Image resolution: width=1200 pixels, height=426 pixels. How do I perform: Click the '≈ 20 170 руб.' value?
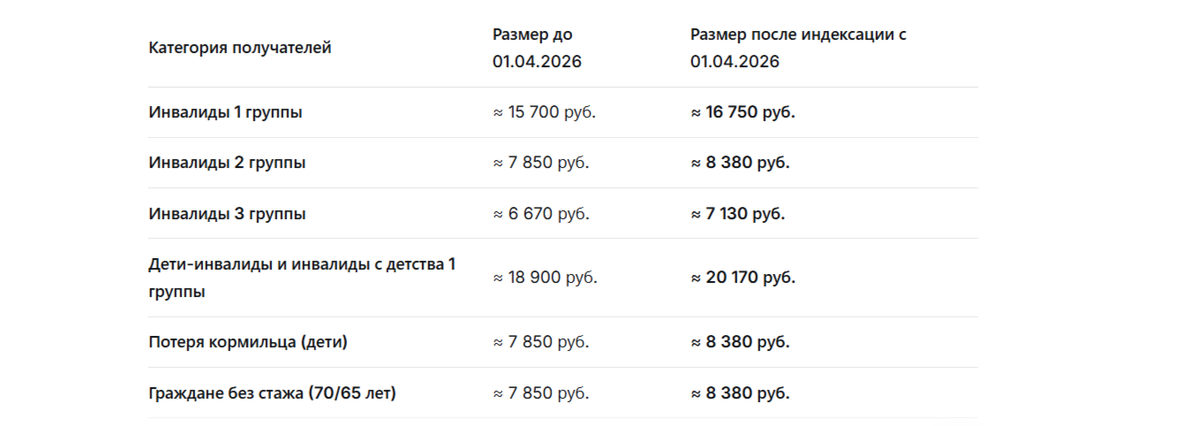coord(743,278)
